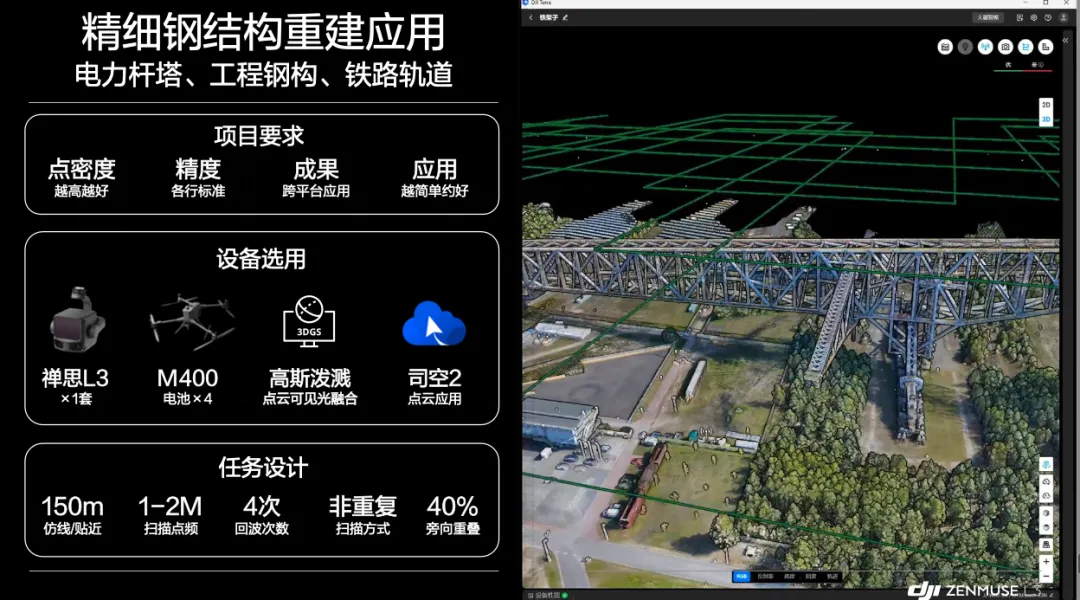Toggle the RTK signal tower icon

[985, 47]
